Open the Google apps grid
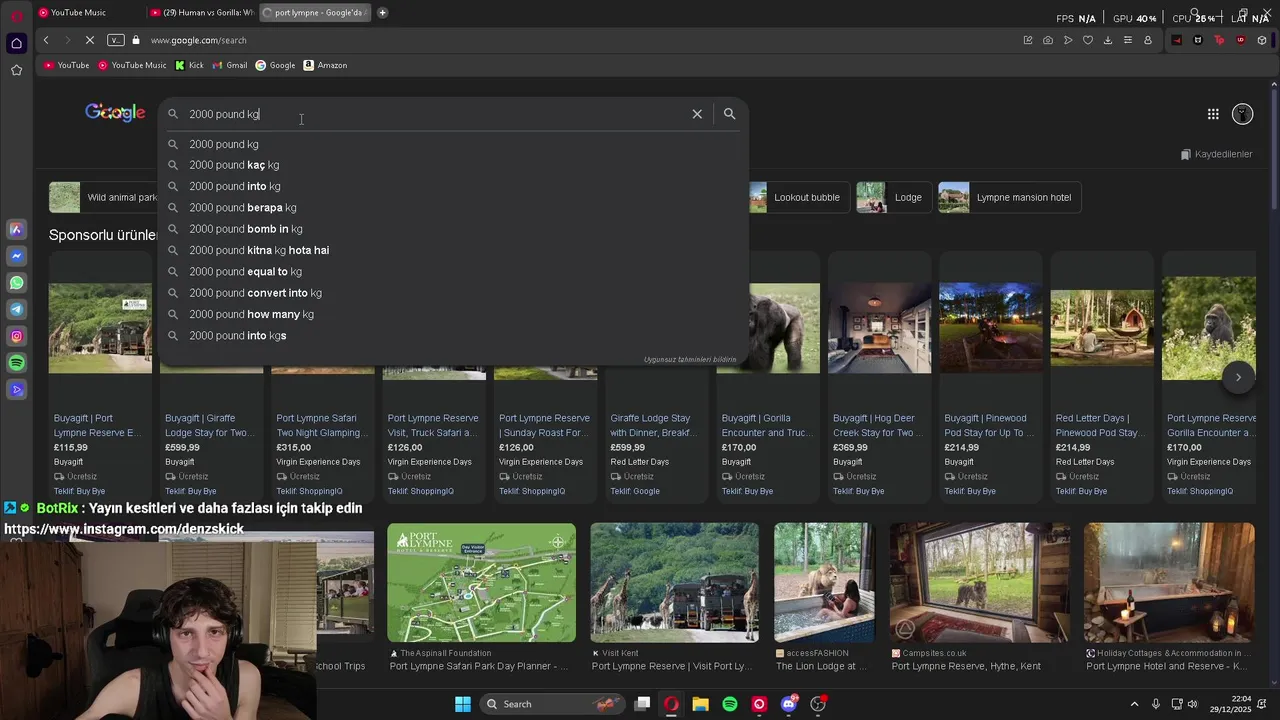 (1213, 114)
